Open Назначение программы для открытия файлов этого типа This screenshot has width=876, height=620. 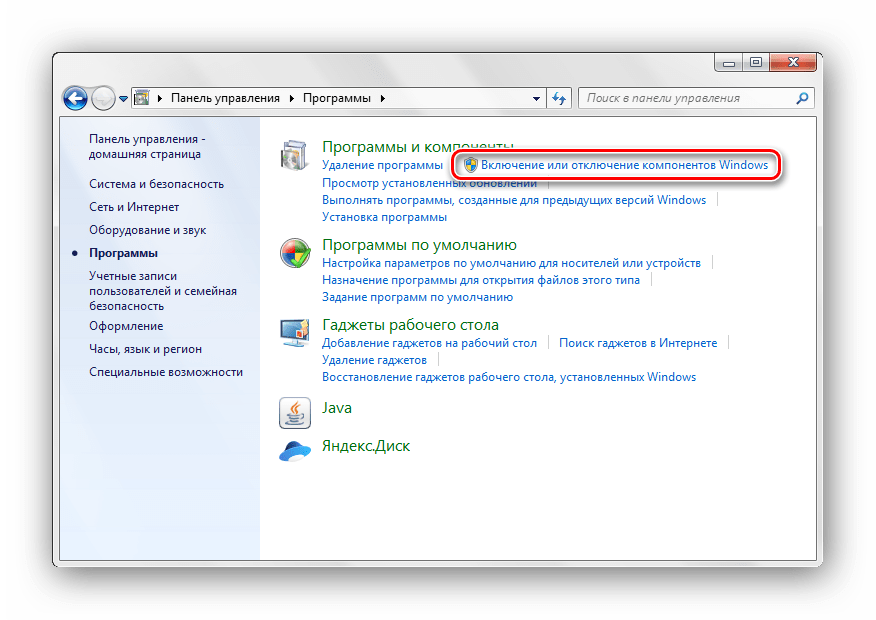point(480,280)
